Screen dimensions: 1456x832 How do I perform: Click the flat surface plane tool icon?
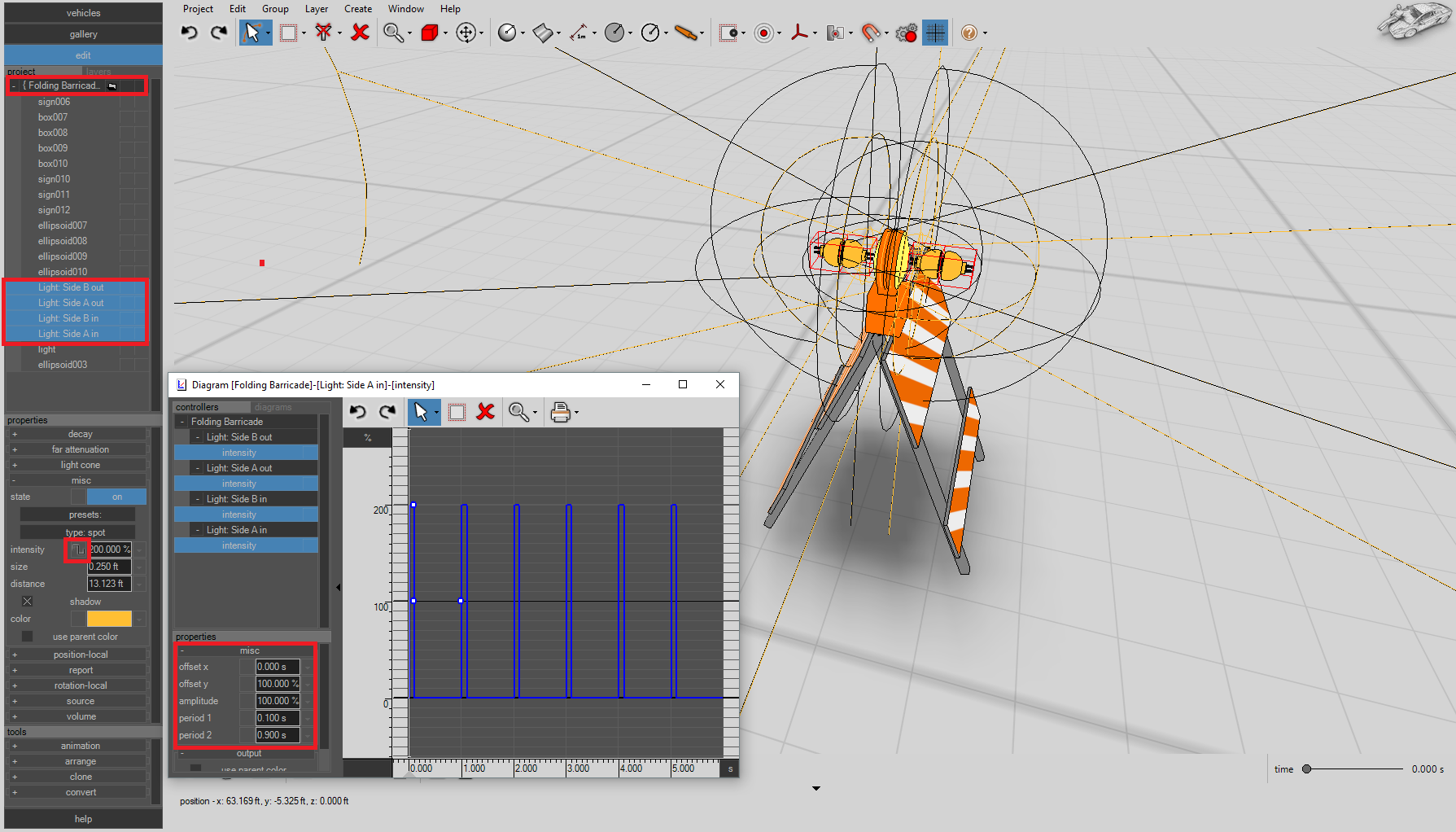coord(543,33)
